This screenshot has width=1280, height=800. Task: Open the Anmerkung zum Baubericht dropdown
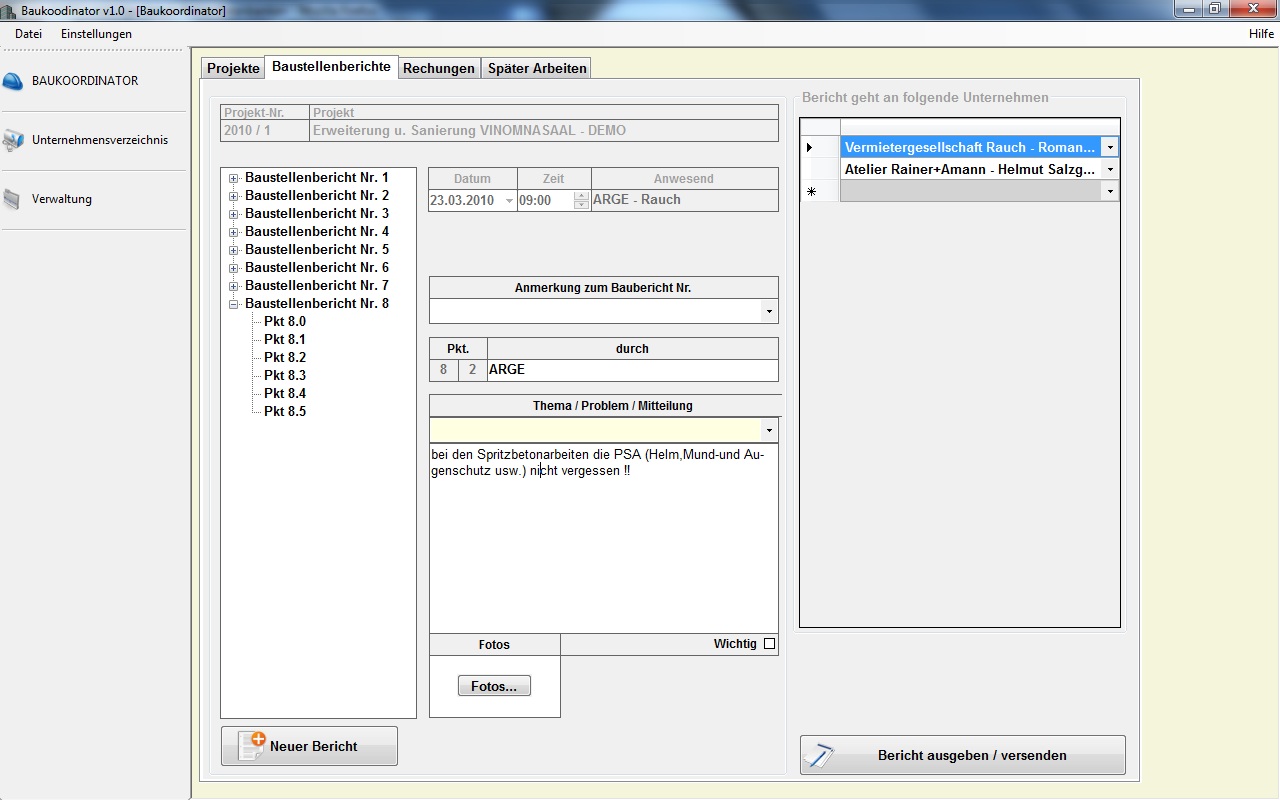click(768, 312)
